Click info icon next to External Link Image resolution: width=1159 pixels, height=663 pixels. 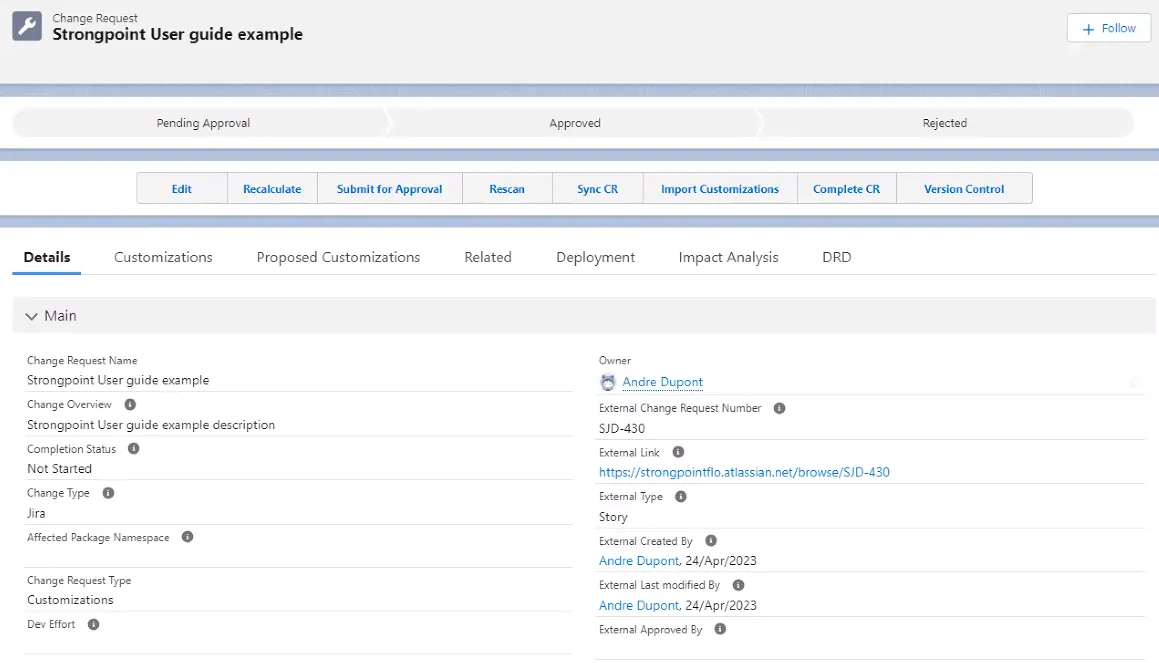(678, 452)
